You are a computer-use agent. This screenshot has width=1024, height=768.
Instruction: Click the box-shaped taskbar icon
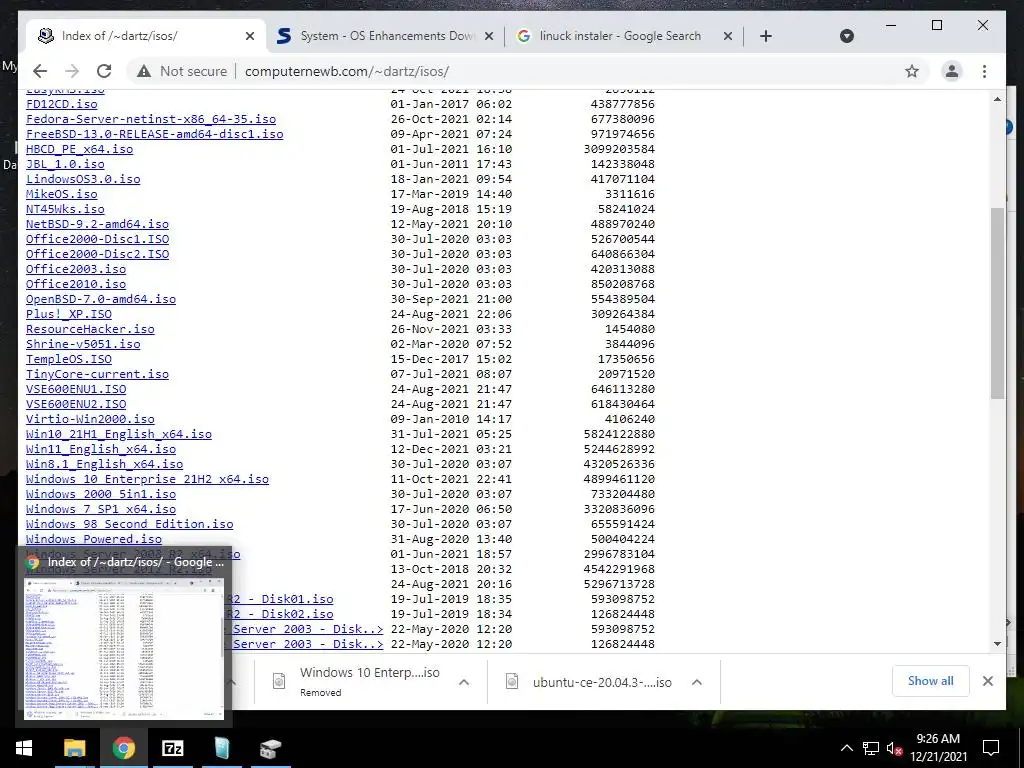click(x=270, y=748)
